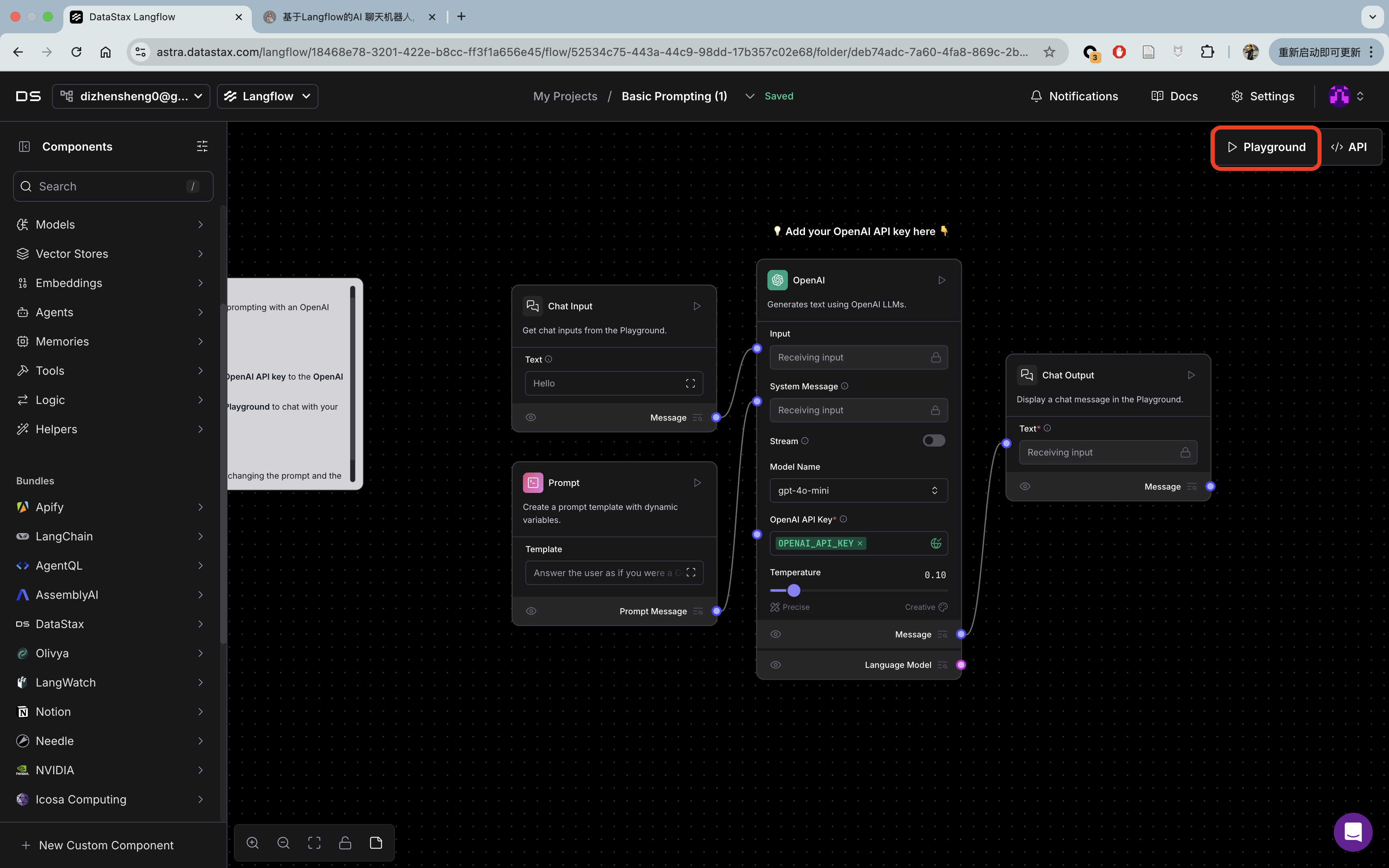This screenshot has width=1389, height=868.
Task: Click the zoom out canvas icon
Action: pyautogui.click(x=283, y=843)
